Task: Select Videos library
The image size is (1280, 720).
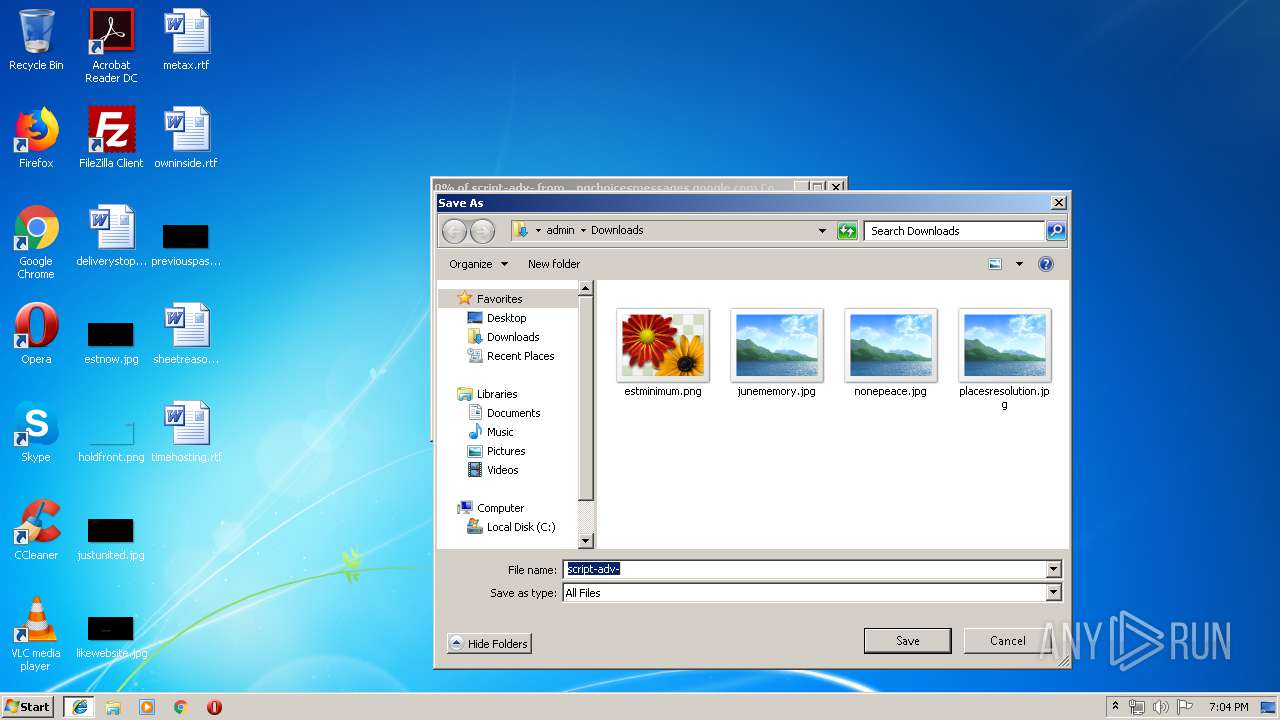Action: (x=493, y=470)
